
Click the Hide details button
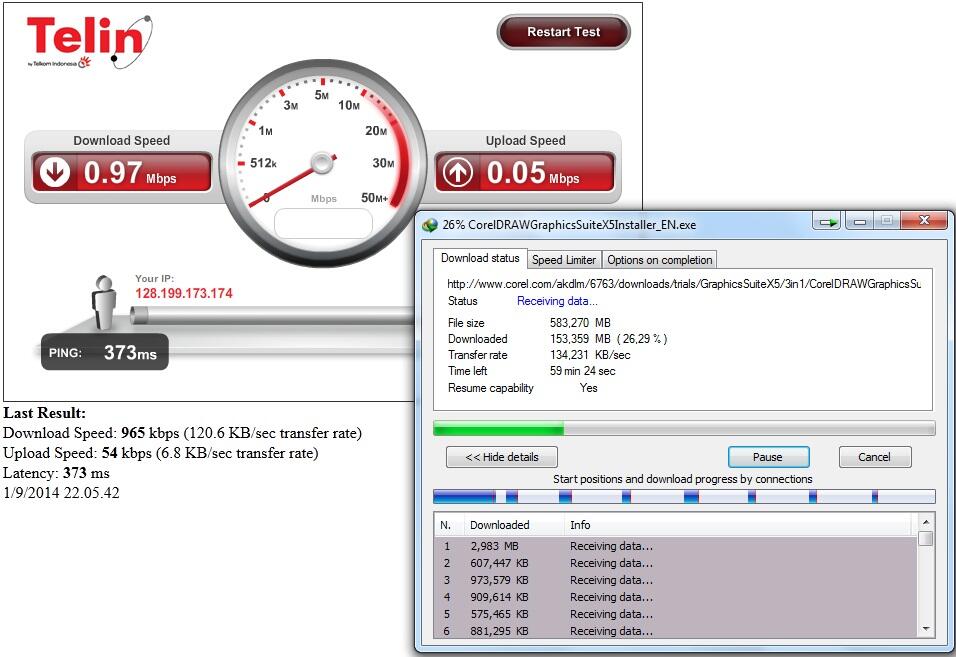click(502, 457)
